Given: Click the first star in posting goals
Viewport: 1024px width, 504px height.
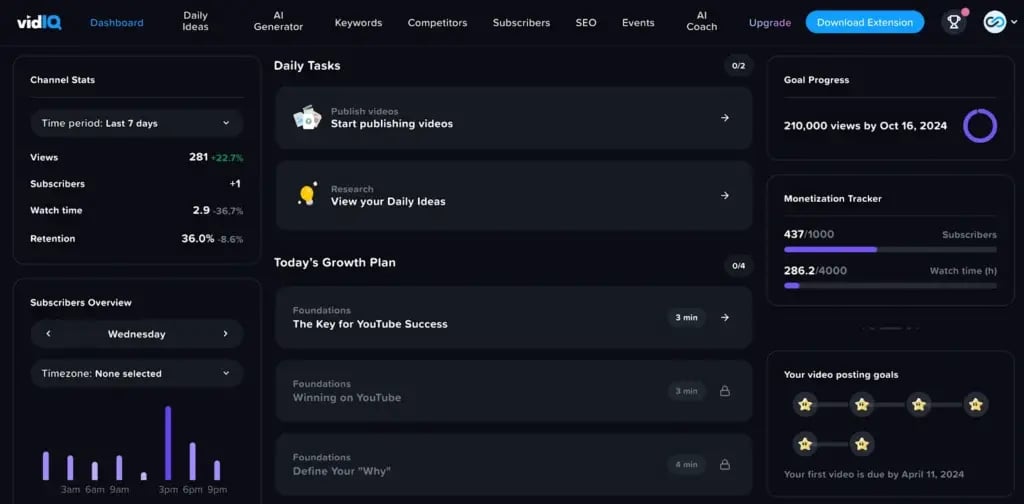Looking at the screenshot, I should click(805, 405).
